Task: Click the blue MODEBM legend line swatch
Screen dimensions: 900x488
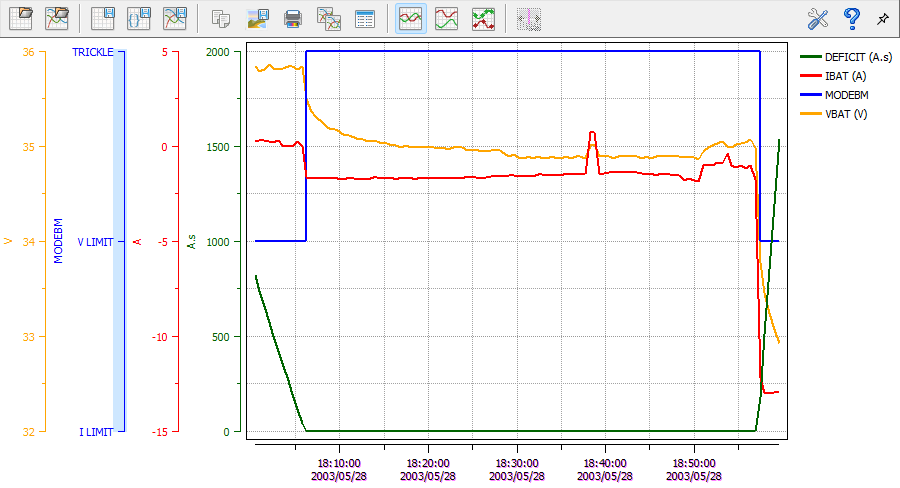Action: 810,95
